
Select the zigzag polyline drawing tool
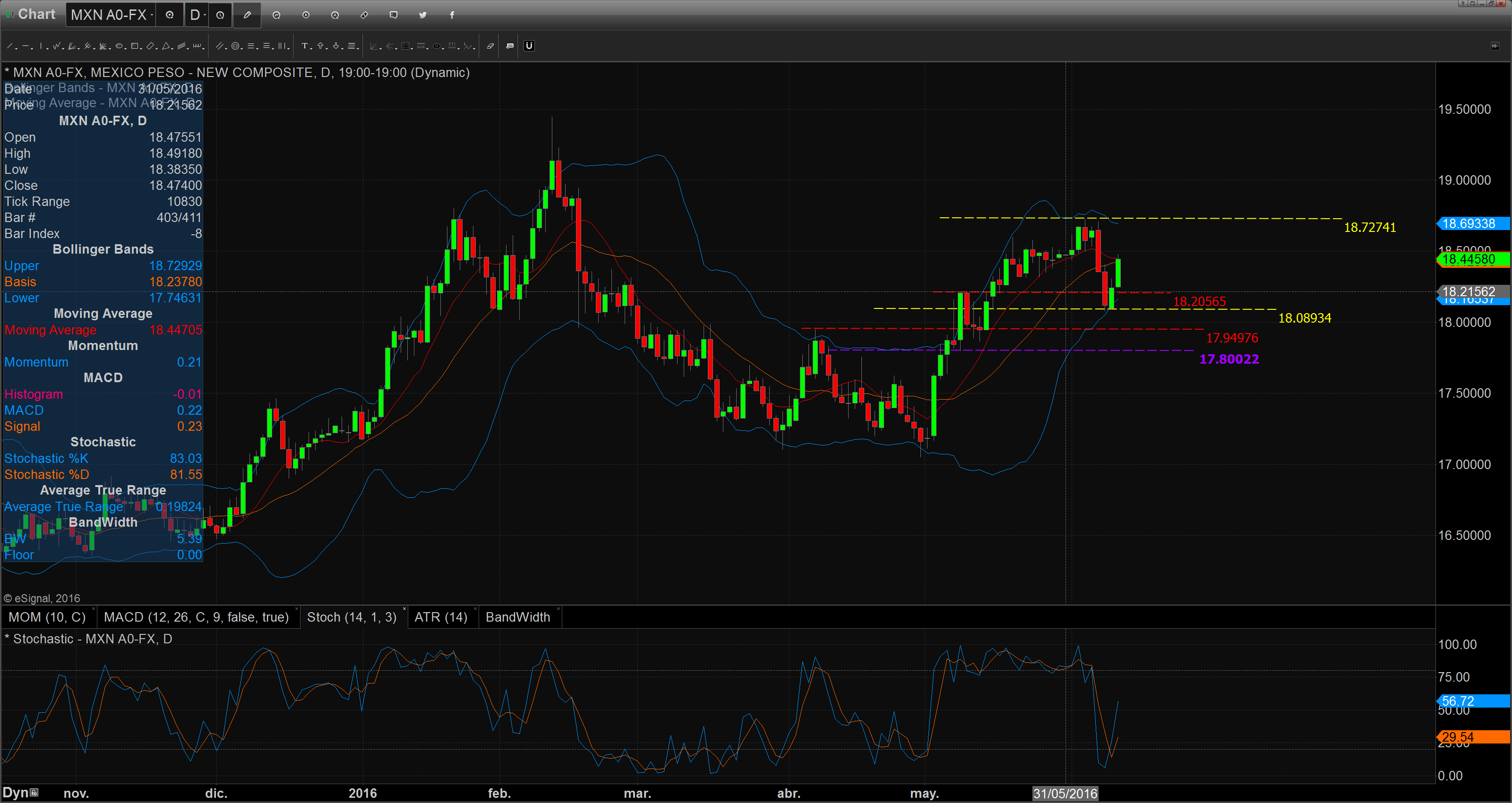coord(56,46)
